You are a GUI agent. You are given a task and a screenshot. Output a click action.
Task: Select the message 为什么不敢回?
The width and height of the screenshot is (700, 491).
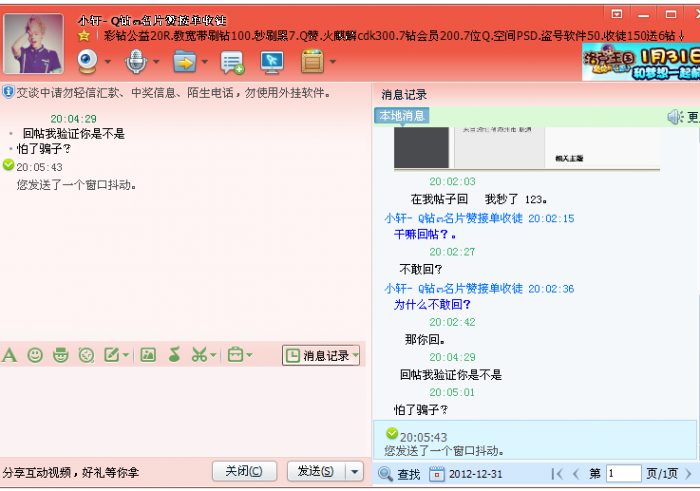click(432, 304)
